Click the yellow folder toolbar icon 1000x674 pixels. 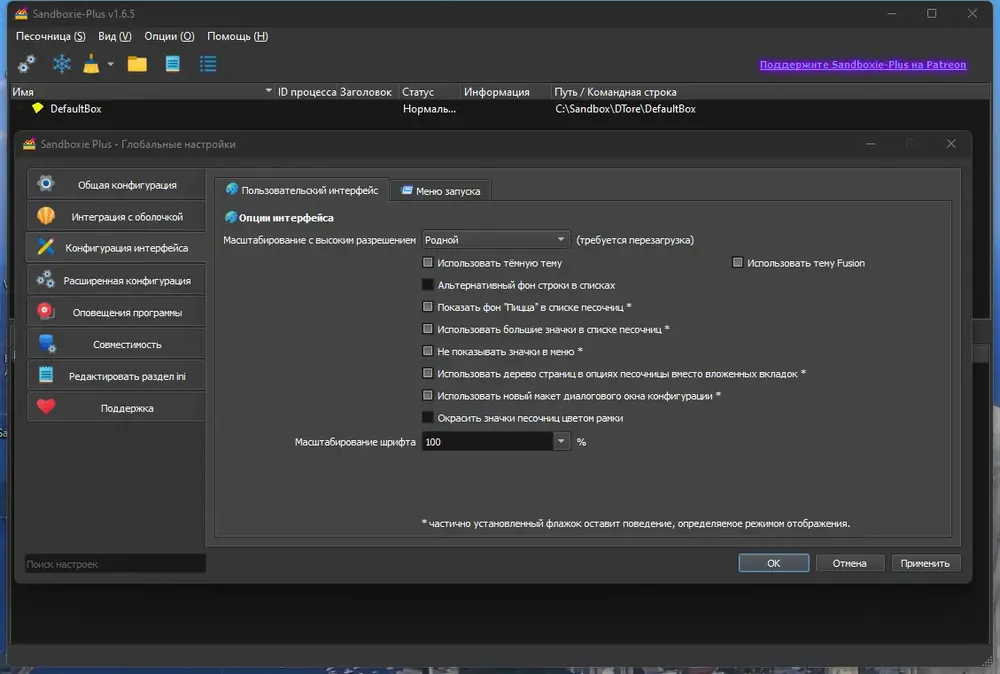coord(137,64)
